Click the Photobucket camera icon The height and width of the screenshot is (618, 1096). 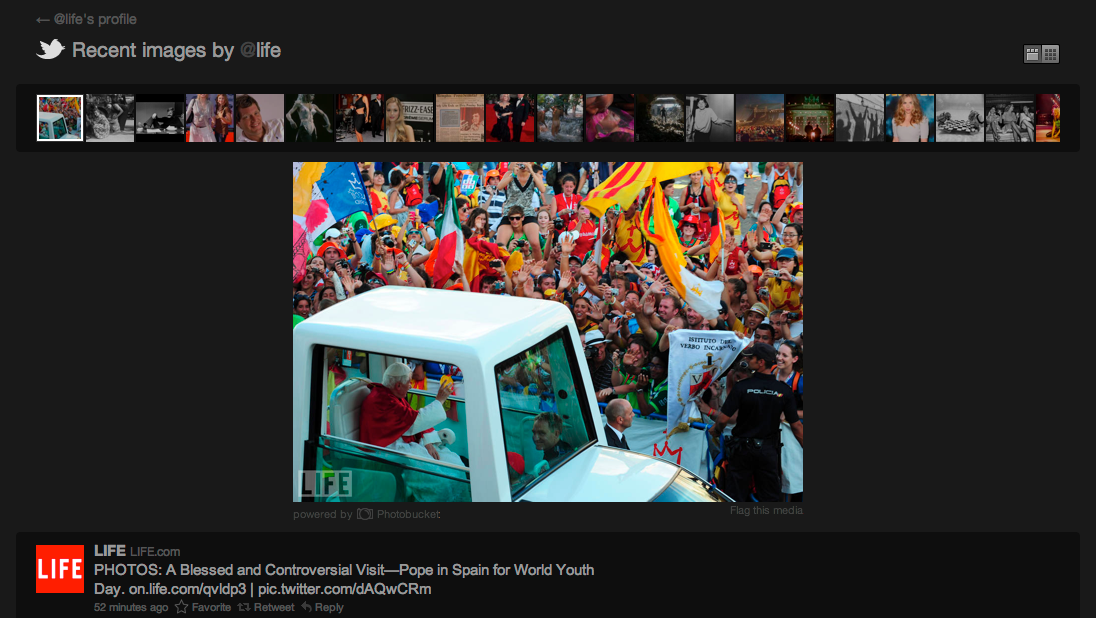(365, 514)
